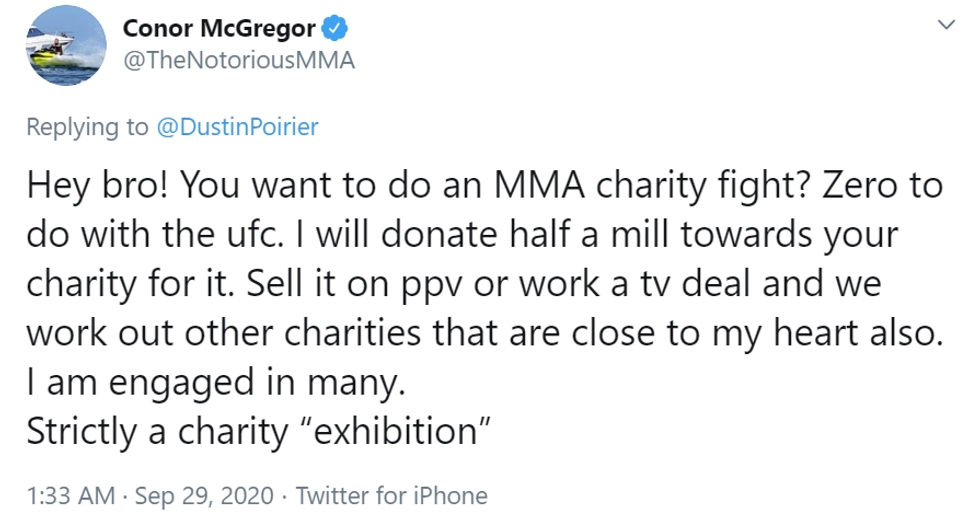This screenshot has height=516, width=980.
Task: Click the "Replying to" label
Action: point(85,127)
